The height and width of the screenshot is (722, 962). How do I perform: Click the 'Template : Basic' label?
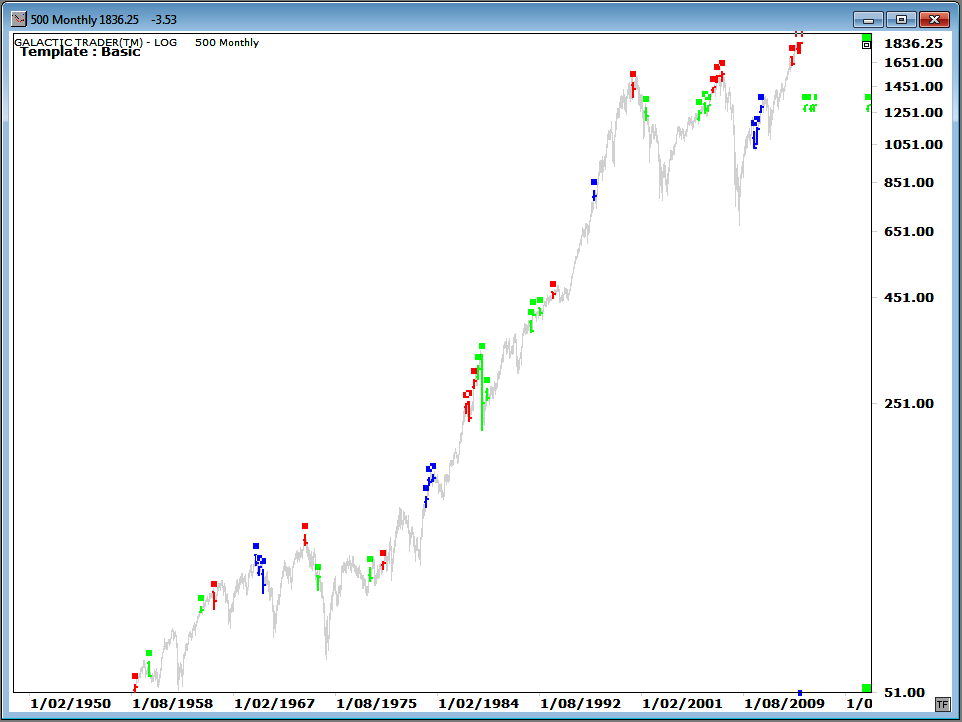(80, 52)
